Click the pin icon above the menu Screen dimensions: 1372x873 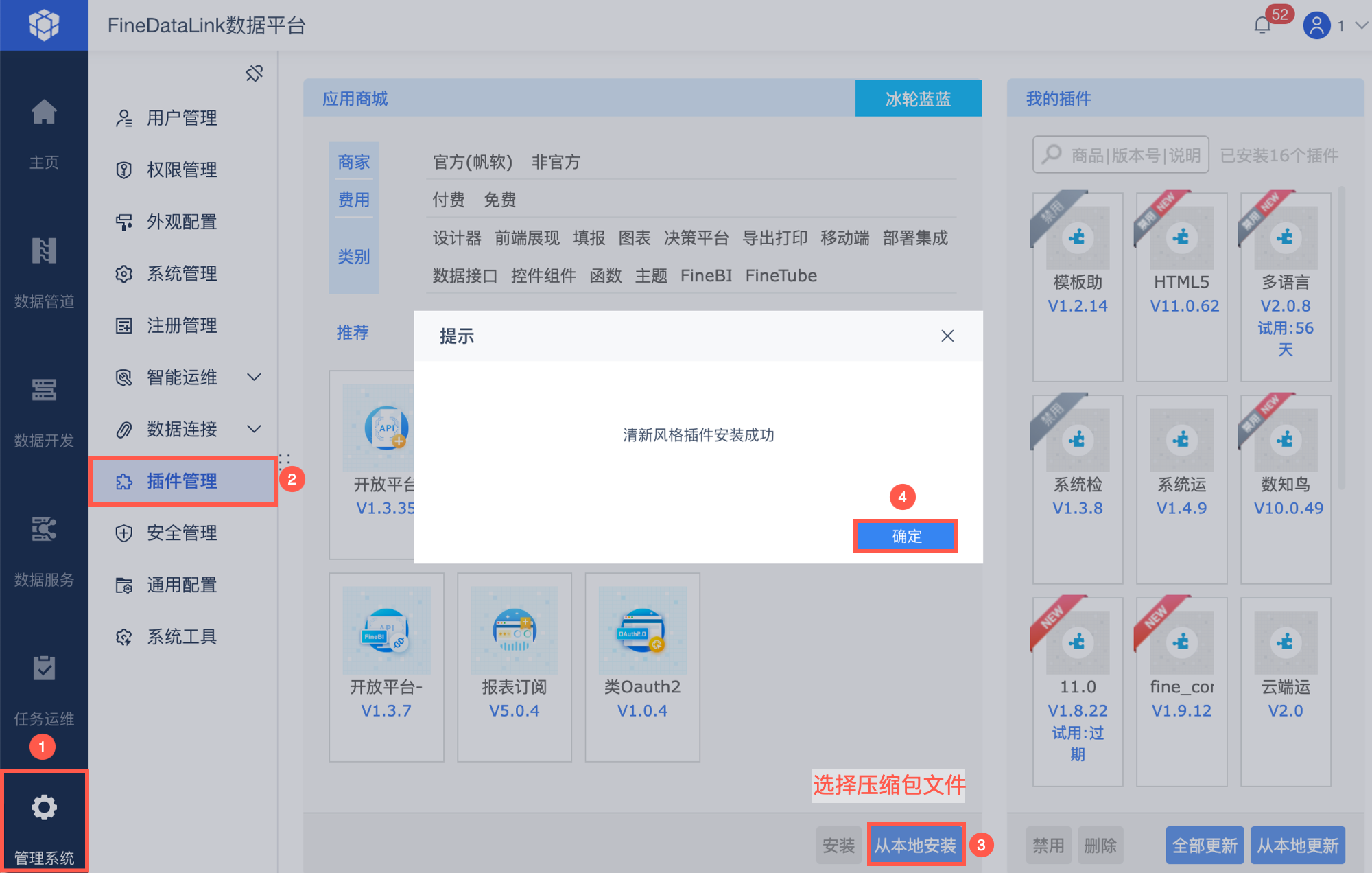(x=254, y=73)
